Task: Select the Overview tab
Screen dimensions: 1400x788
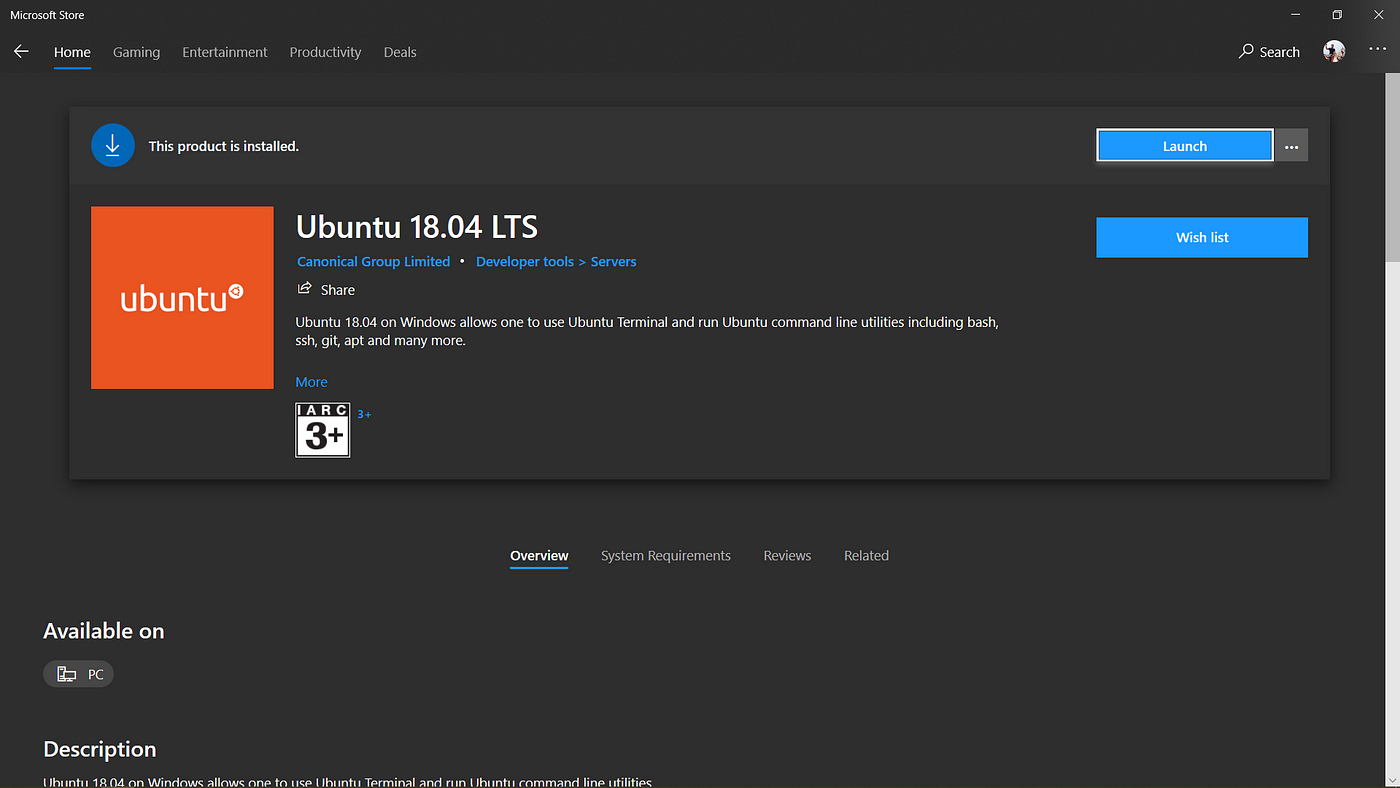Action: click(539, 556)
